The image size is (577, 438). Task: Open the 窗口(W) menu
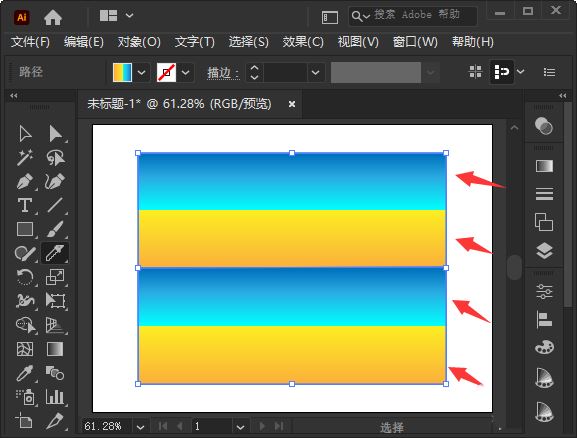(415, 42)
